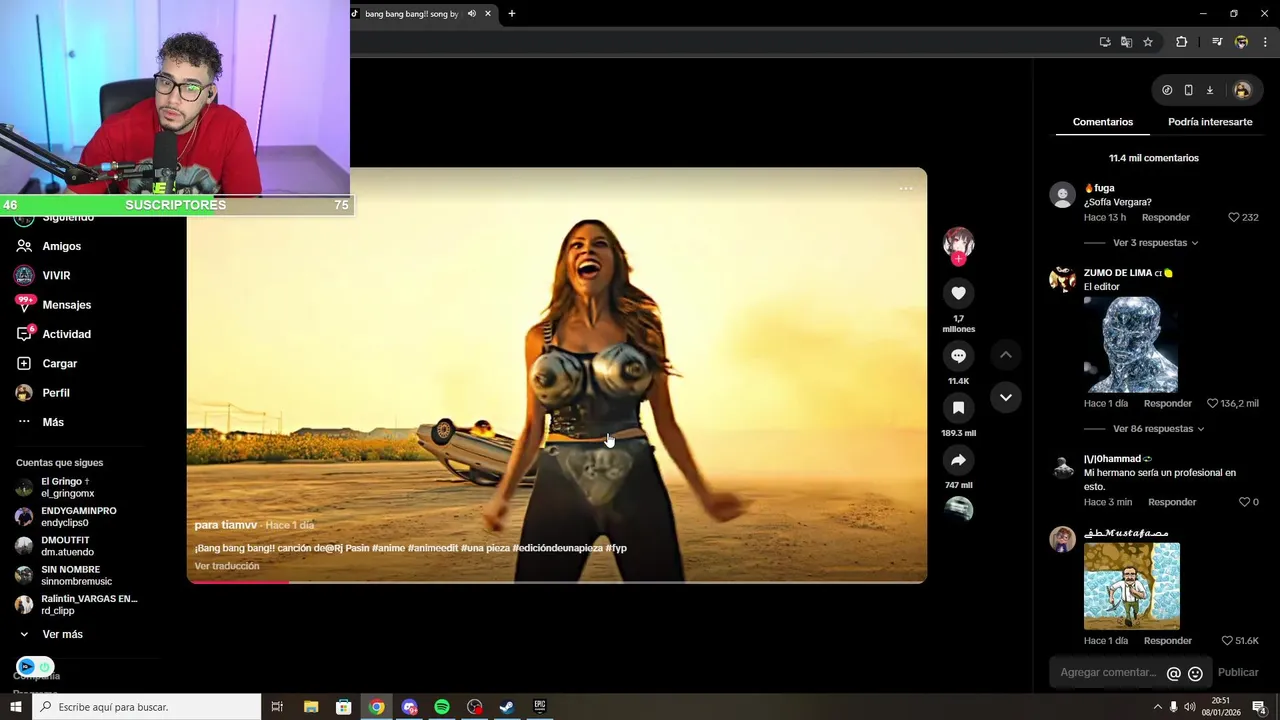Click the download desktop app icon in pill
Viewport: 1280px width, 720px height.
click(x=1209, y=90)
